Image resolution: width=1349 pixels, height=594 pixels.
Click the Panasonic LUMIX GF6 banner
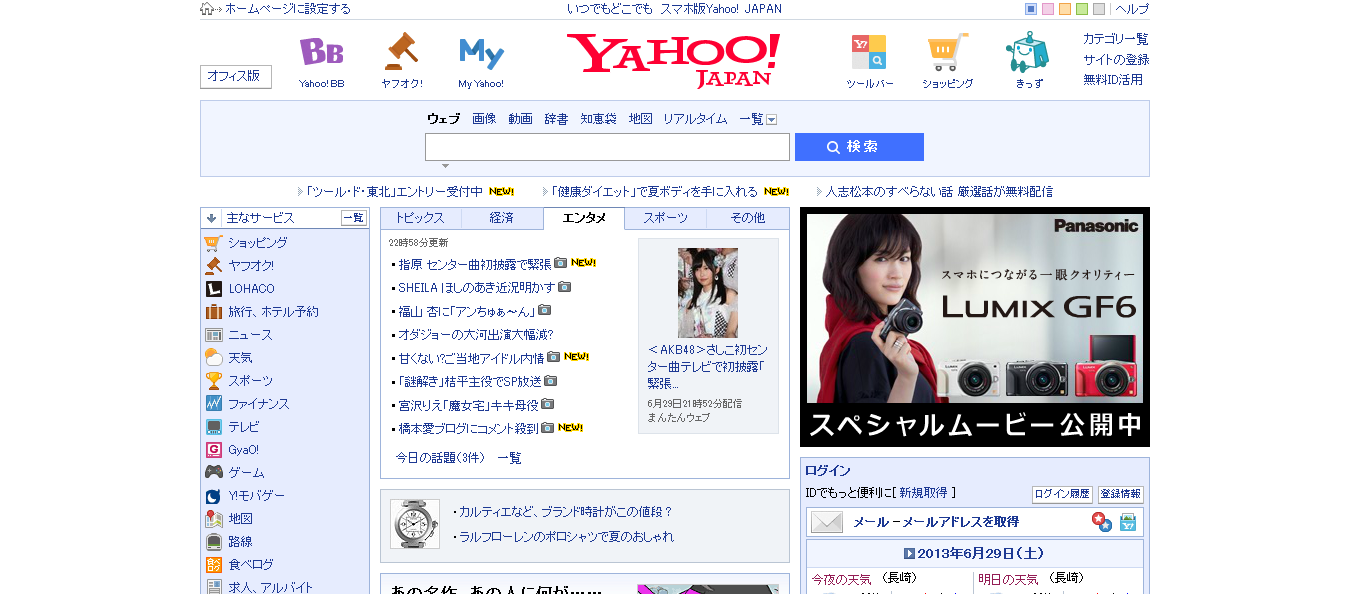pos(975,327)
